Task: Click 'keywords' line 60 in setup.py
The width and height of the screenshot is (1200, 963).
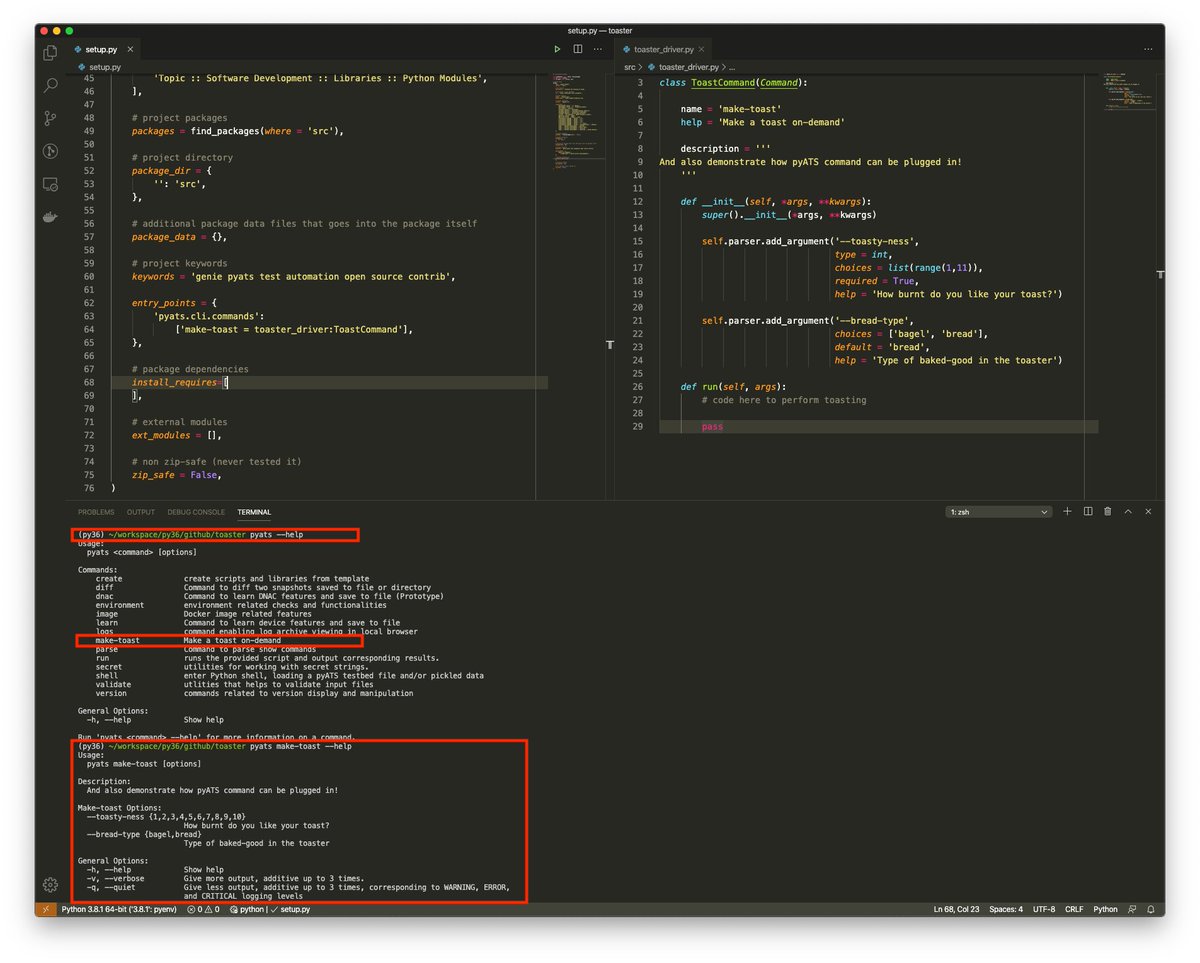Action: point(294,276)
